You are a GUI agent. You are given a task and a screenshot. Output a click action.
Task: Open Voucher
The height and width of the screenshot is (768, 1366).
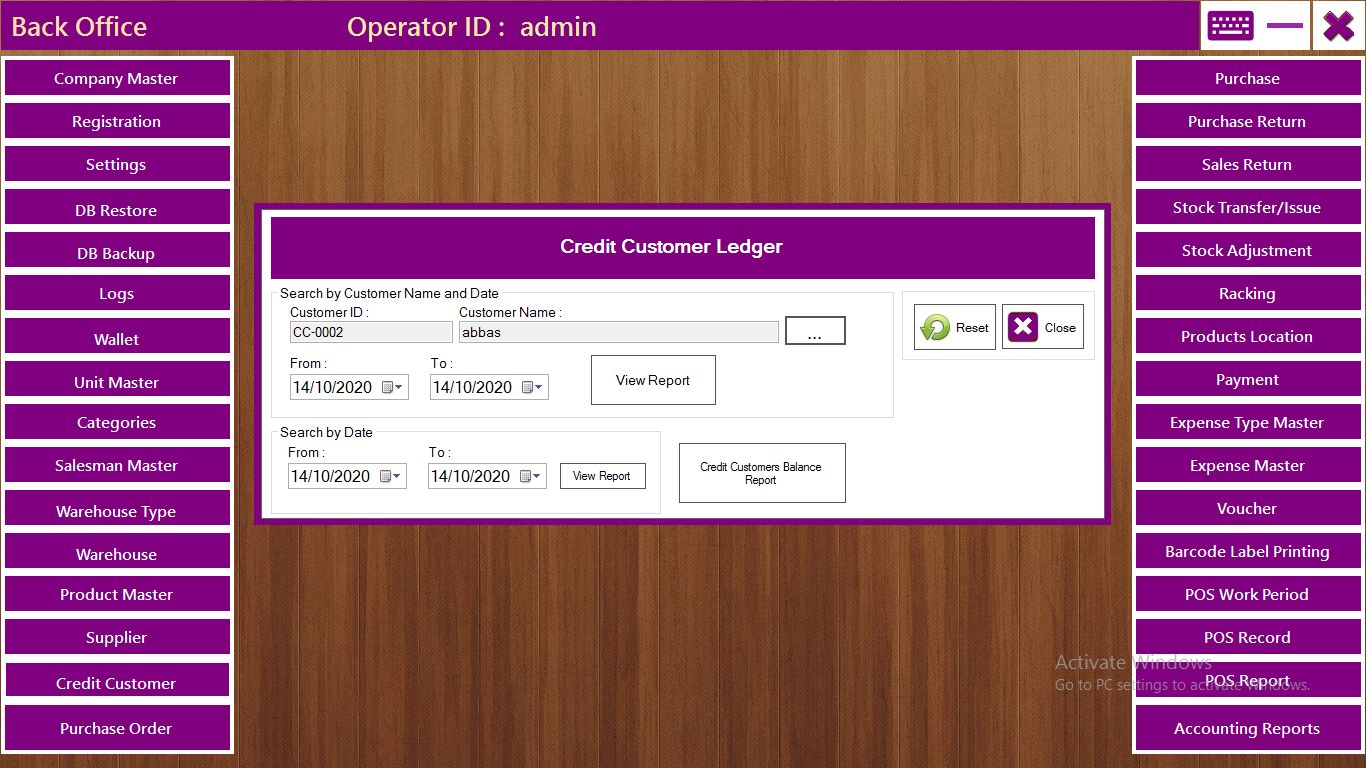coord(1247,508)
